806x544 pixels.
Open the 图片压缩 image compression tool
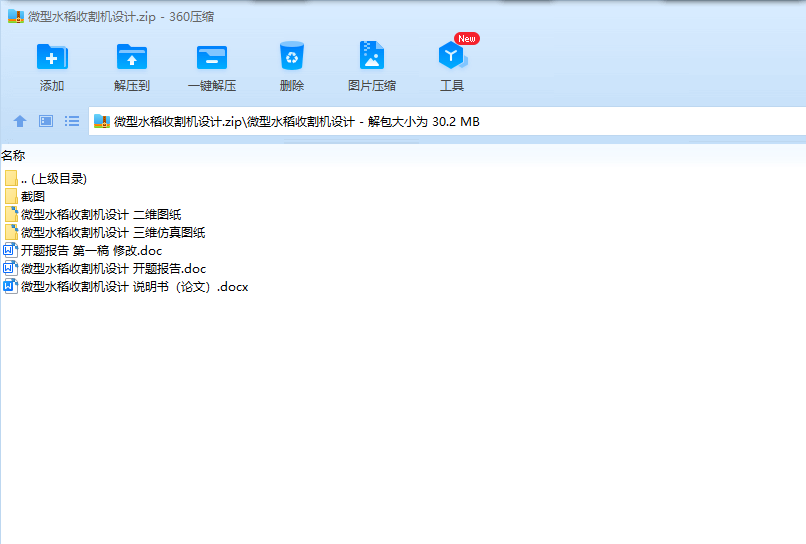point(372,55)
